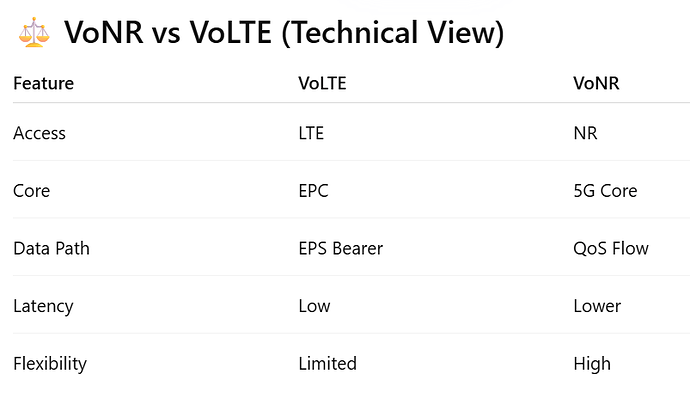Screen dimensions: 690x416
Task: Click the Low latency cell under VoLTE
Action: click(314, 306)
